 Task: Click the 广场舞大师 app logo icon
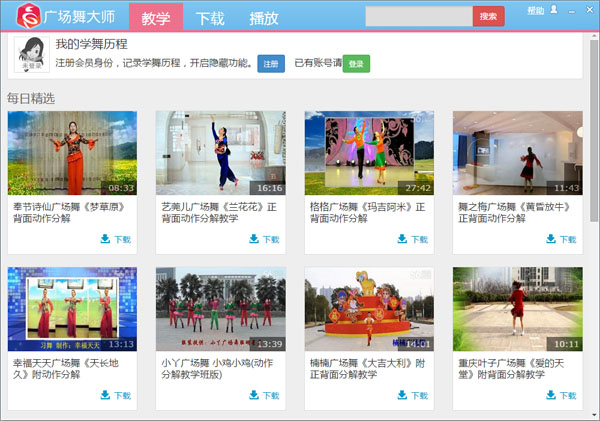tap(28, 17)
